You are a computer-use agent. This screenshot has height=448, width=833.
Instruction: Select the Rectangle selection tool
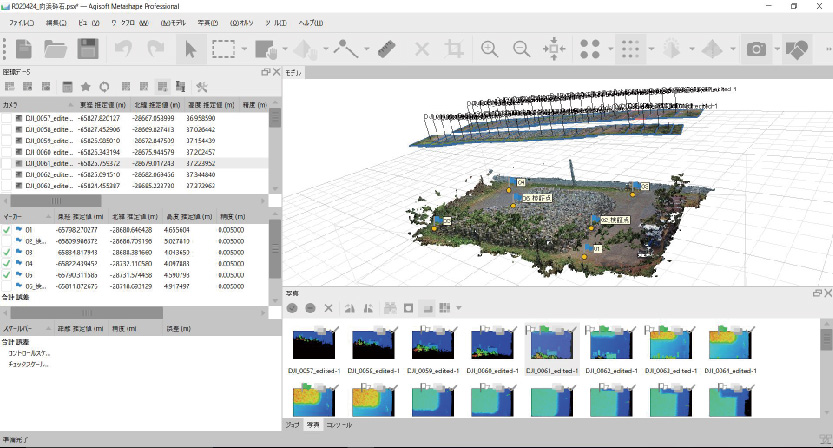point(224,49)
